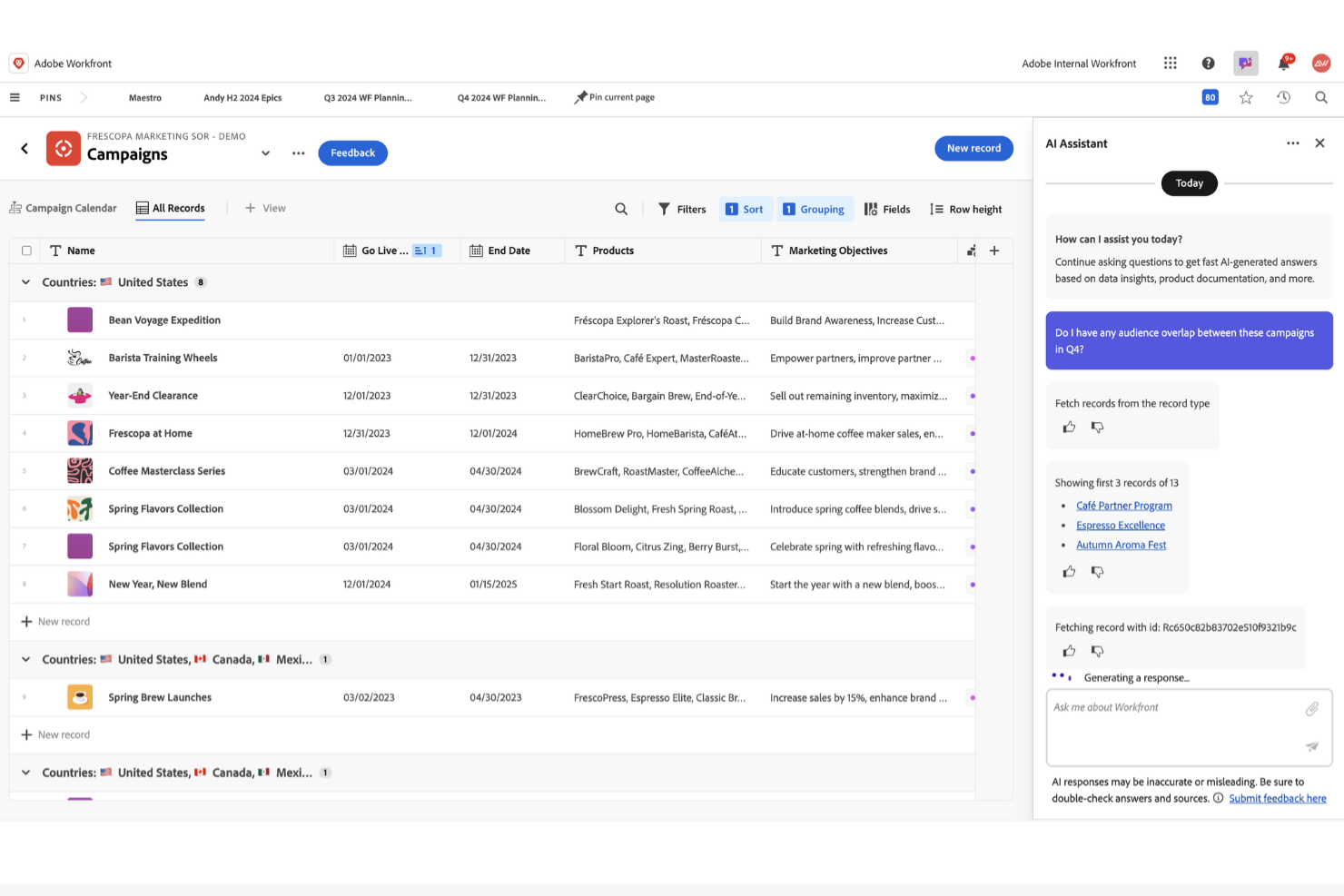The image size is (1344, 896).
Task: Open the Filters panel
Action: pos(682,209)
